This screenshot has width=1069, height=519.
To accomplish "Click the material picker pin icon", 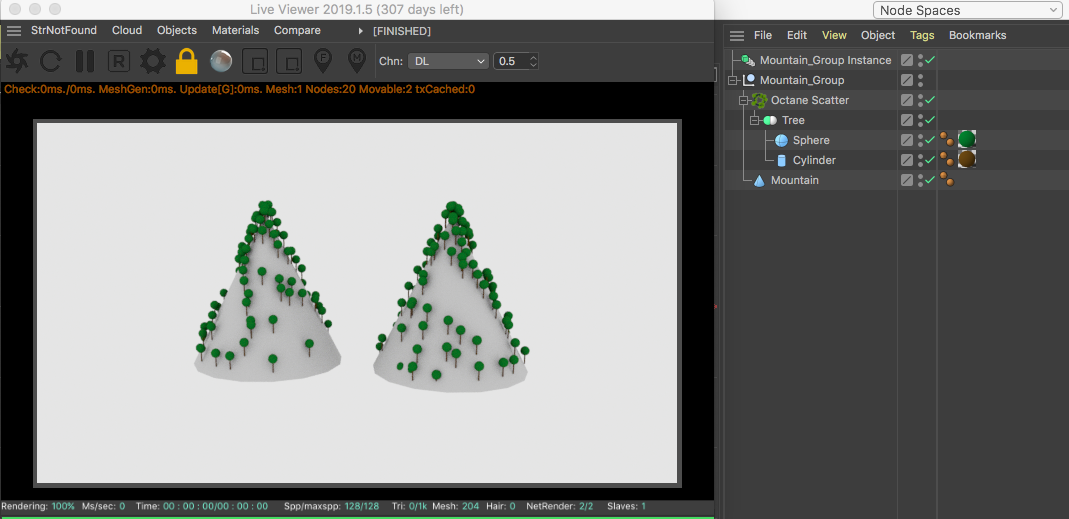I will pyautogui.click(x=356, y=62).
